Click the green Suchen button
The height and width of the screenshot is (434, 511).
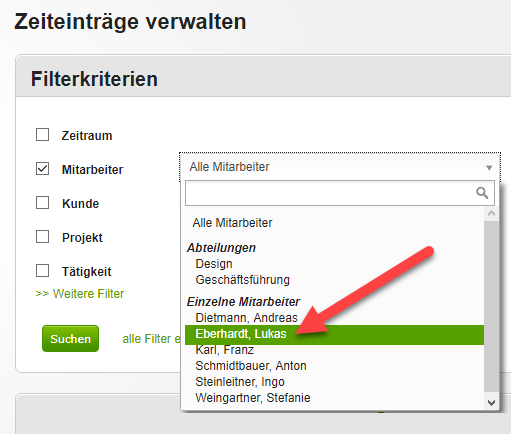click(70, 339)
